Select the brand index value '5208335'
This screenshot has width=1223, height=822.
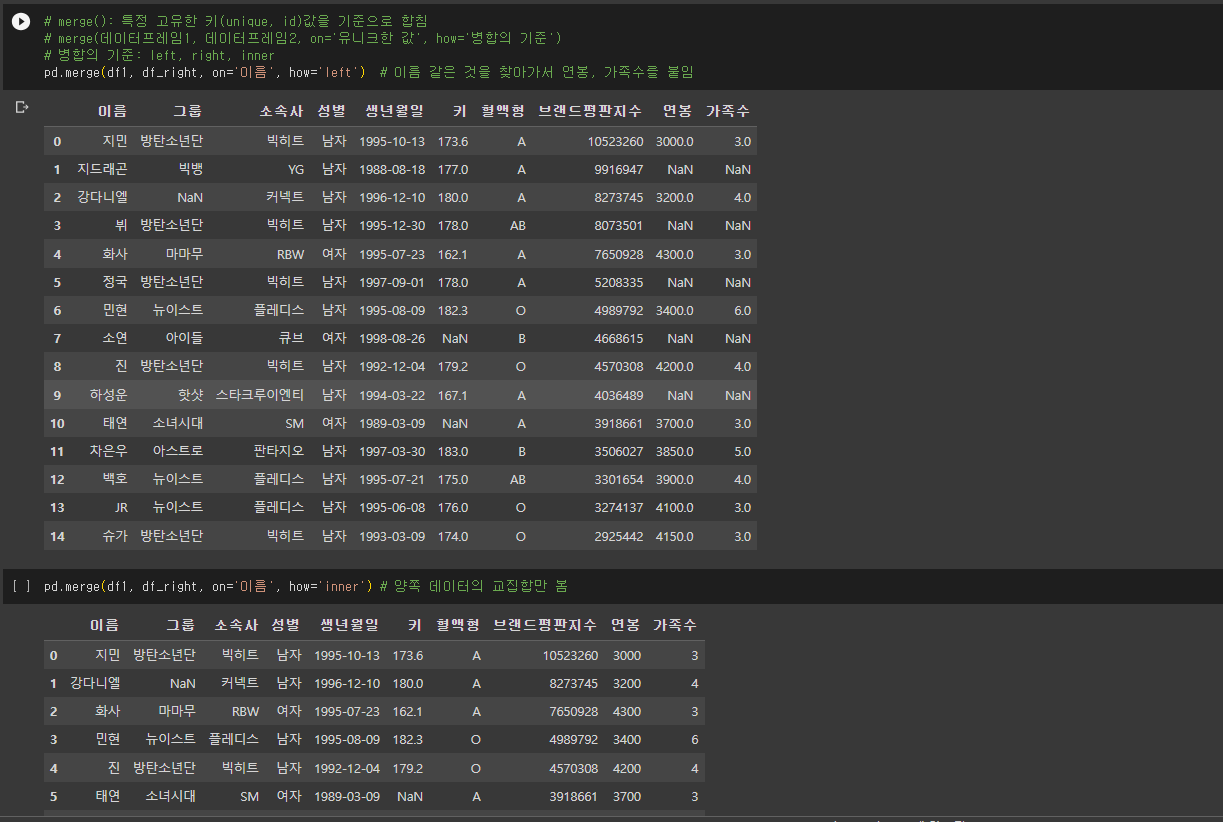[x=619, y=282]
